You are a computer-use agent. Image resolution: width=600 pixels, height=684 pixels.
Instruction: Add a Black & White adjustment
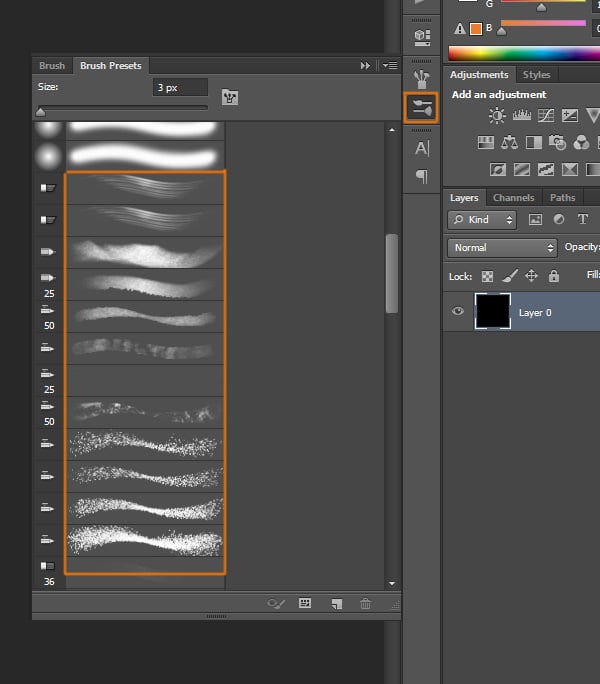coord(534,142)
